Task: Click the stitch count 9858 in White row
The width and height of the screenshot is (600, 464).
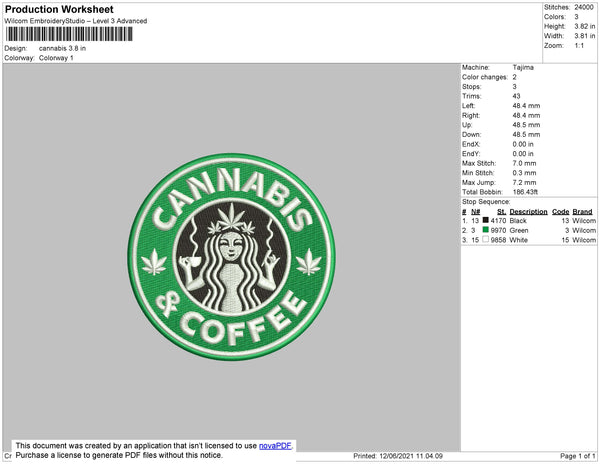Action: pos(498,240)
